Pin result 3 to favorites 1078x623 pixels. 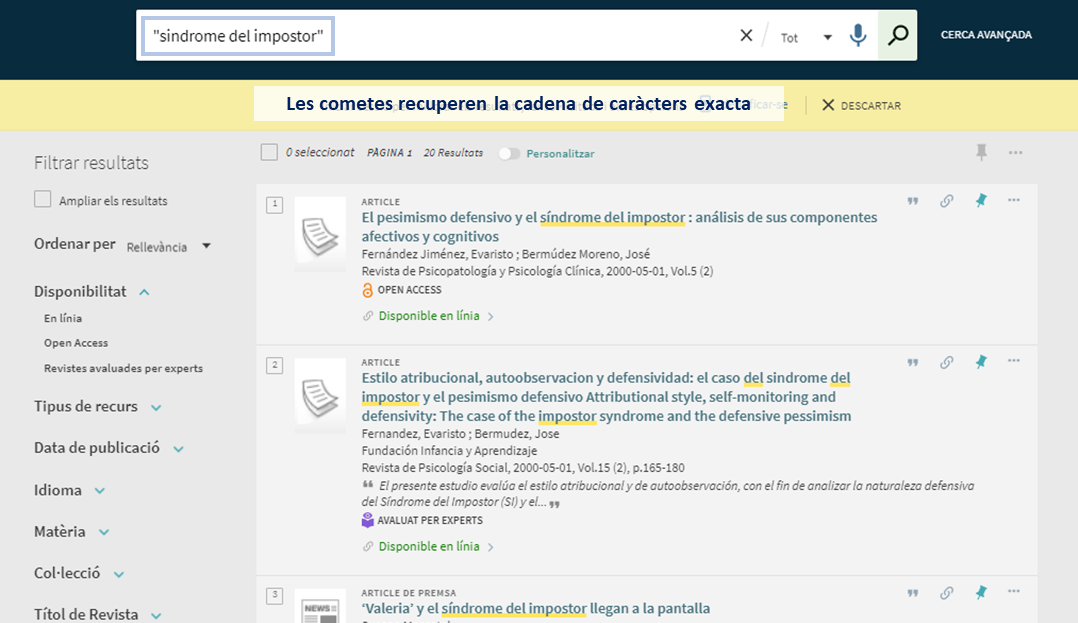click(x=981, y=592)
